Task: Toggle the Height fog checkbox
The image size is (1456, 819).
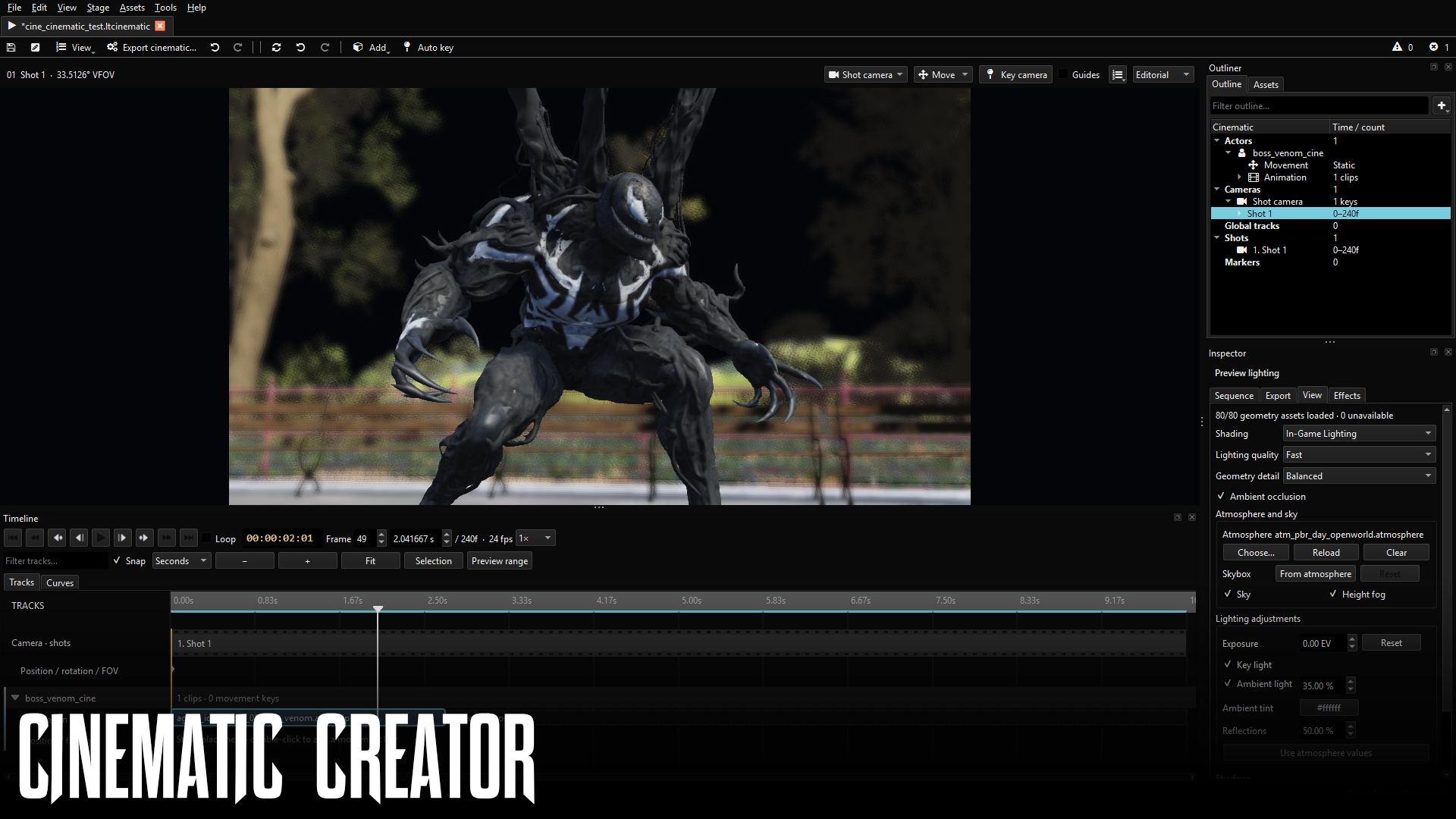Action: tap(1333, 594)
